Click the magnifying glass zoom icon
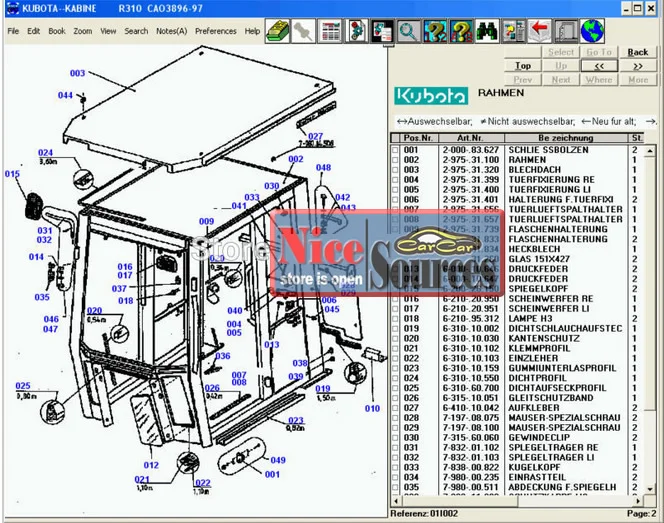 tap(408, 31)
